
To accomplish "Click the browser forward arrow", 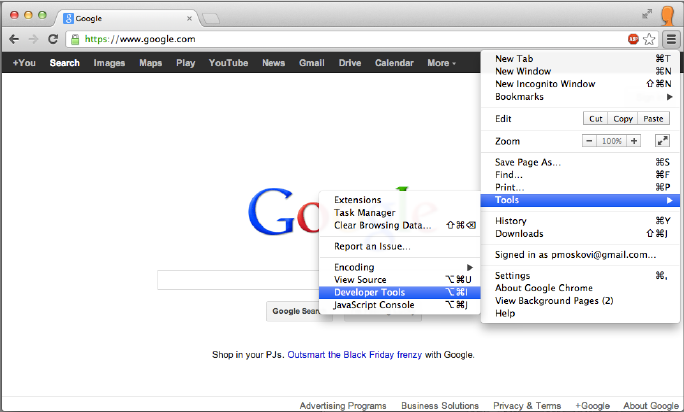I will click(33, 39).
